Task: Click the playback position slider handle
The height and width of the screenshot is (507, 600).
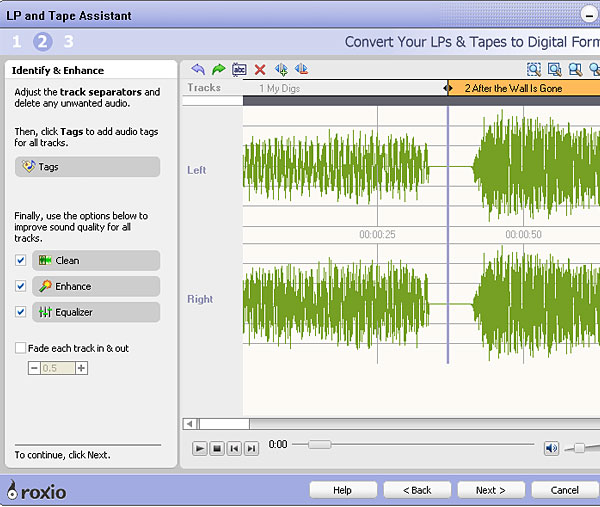Action: (319, 444)
